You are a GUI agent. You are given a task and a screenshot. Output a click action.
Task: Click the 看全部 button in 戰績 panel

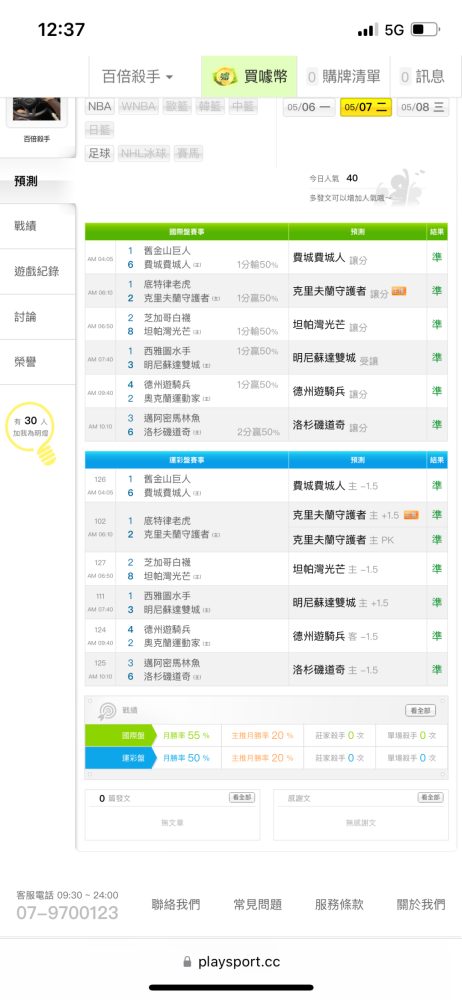(421, 710)
